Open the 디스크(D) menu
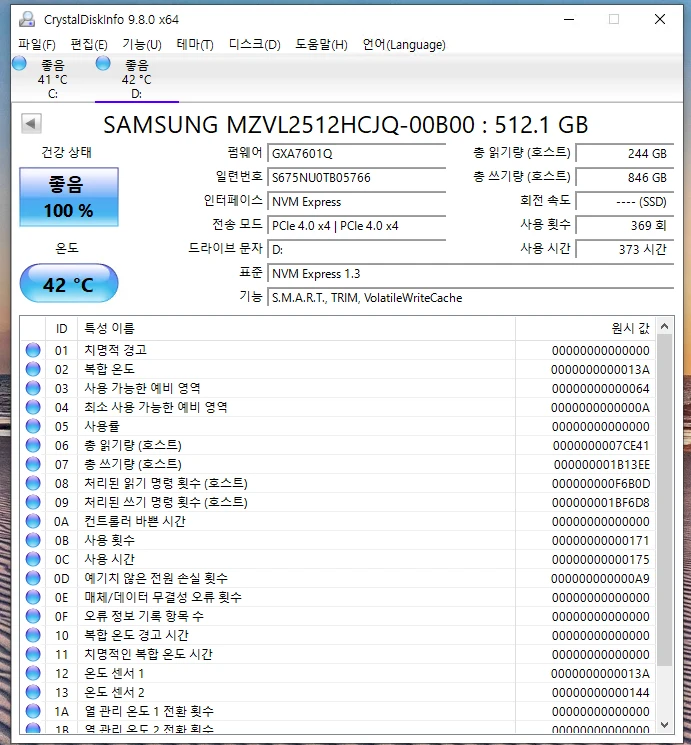 254,45
